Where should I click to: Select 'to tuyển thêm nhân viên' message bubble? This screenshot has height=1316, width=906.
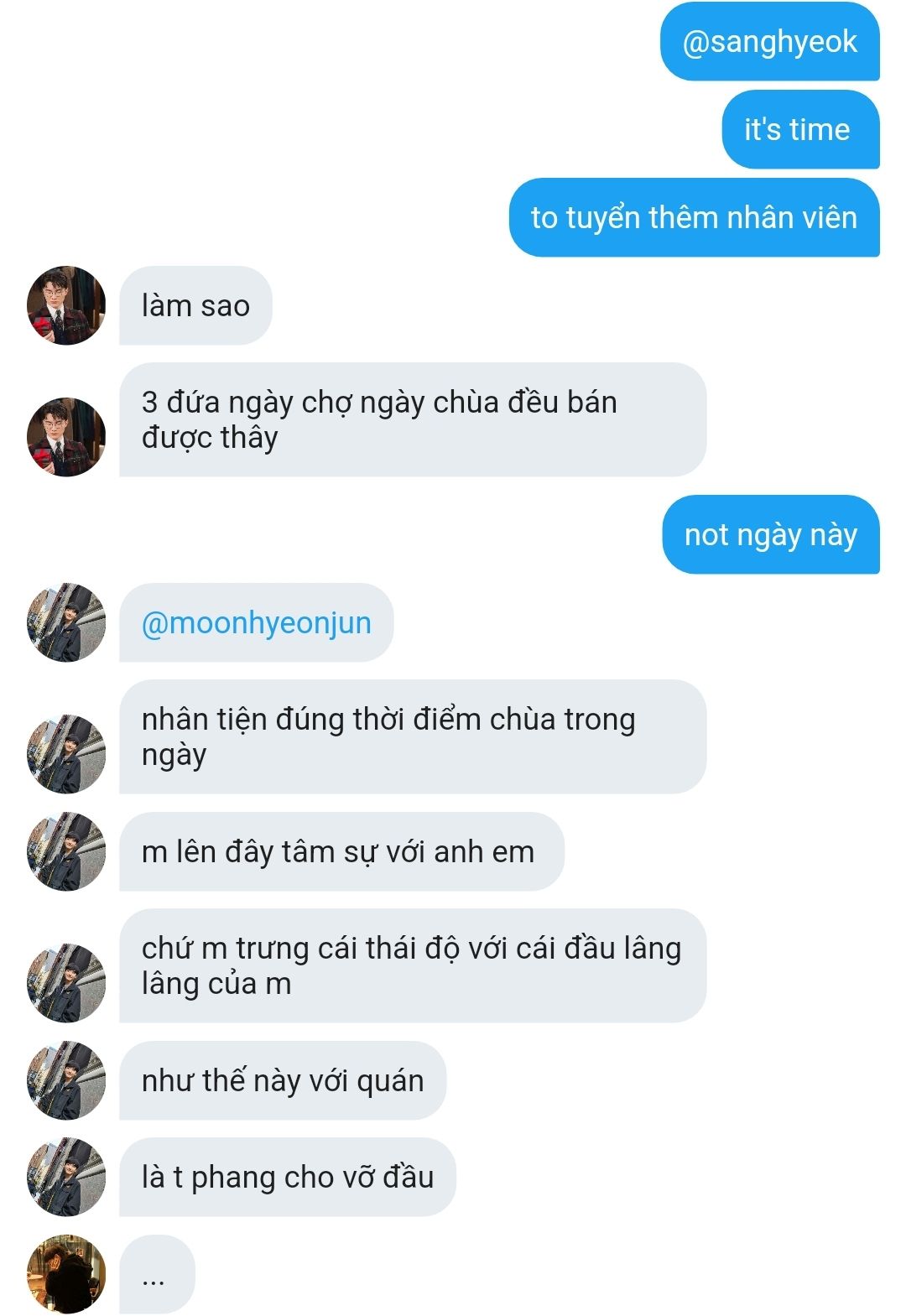[694, 217]
